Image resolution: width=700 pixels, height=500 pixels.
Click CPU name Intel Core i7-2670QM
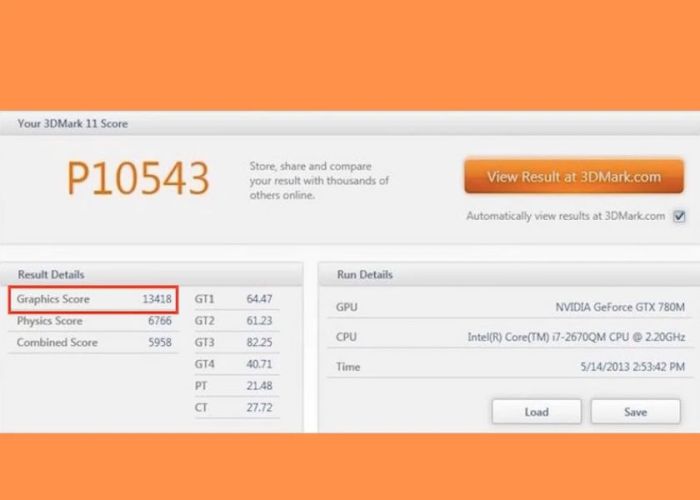point(576,337)
